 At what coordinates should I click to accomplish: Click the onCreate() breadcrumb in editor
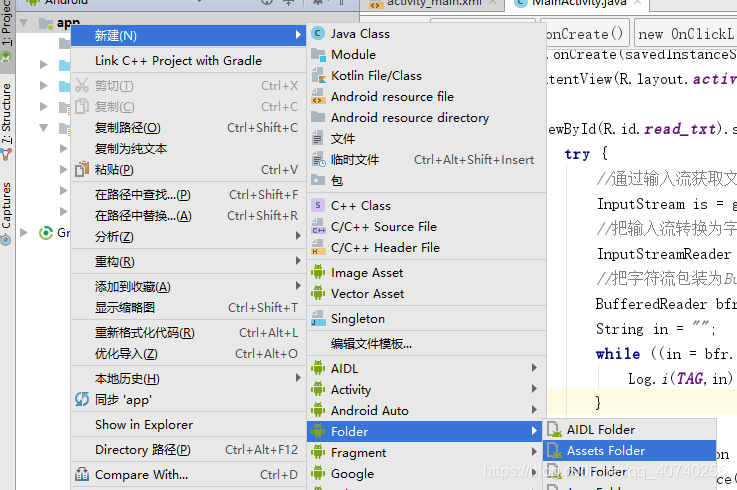[585, 34]
